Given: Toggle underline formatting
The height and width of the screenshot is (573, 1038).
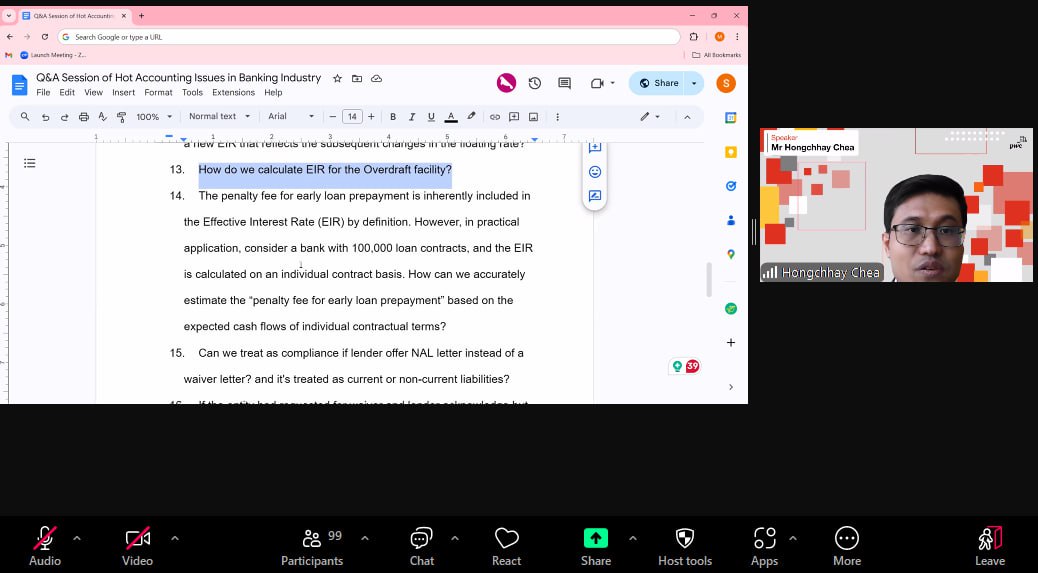Looking at the screenshot, I should (x=431, y=117).
